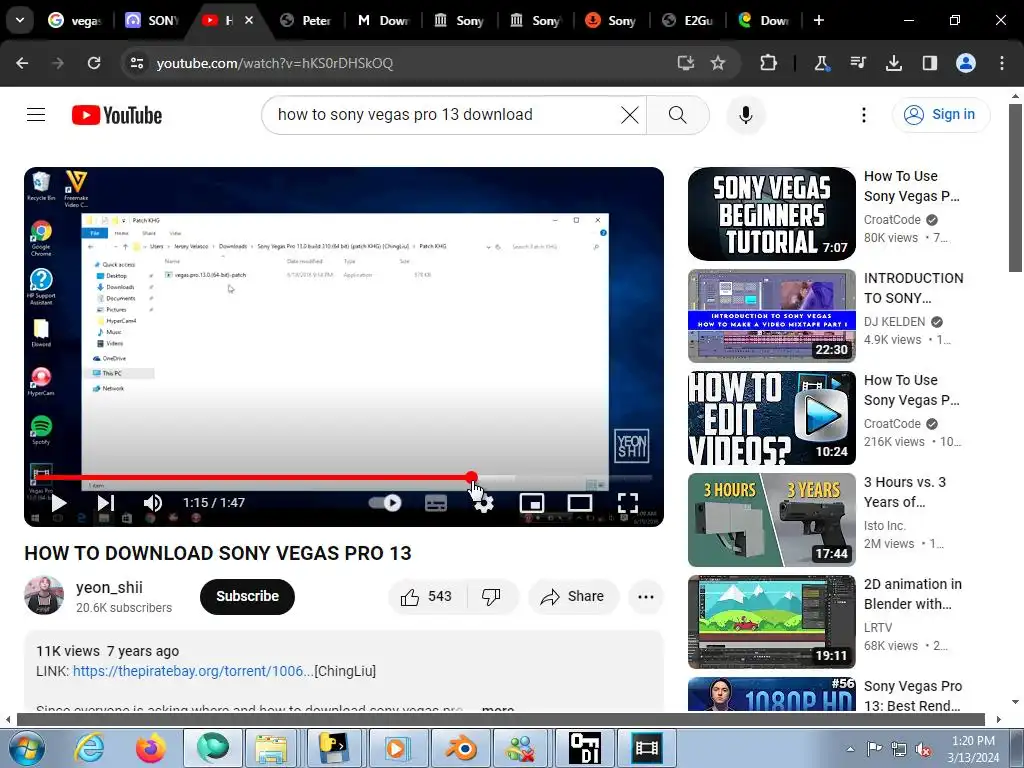Open Sony Vegas Beginners Tutorial thumbnail
The image size is (1024, 768).
tap(771, 214)
